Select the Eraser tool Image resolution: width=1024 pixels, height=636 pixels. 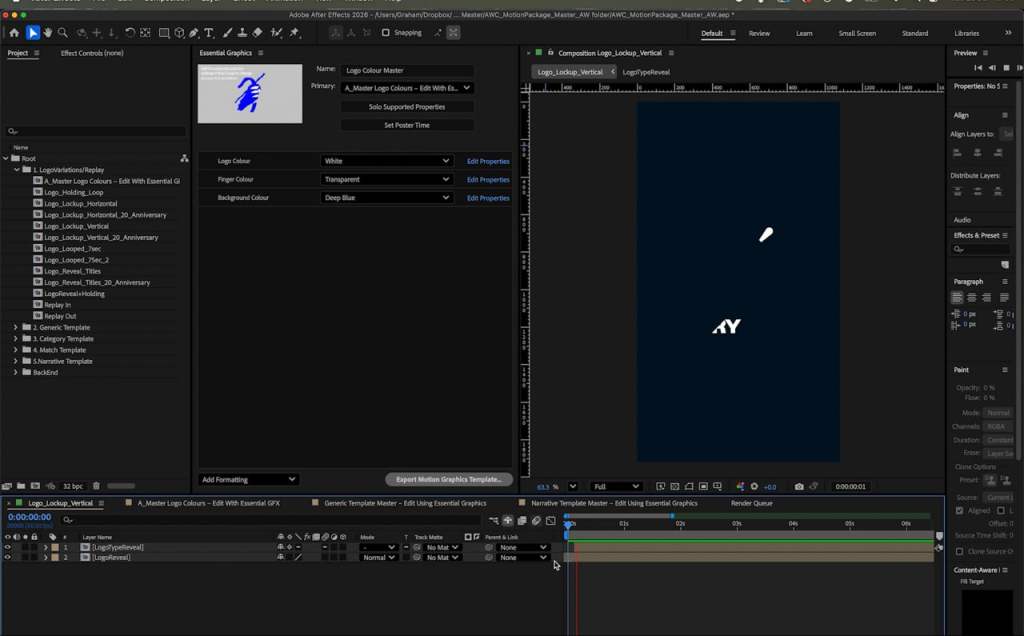point(257,33)
